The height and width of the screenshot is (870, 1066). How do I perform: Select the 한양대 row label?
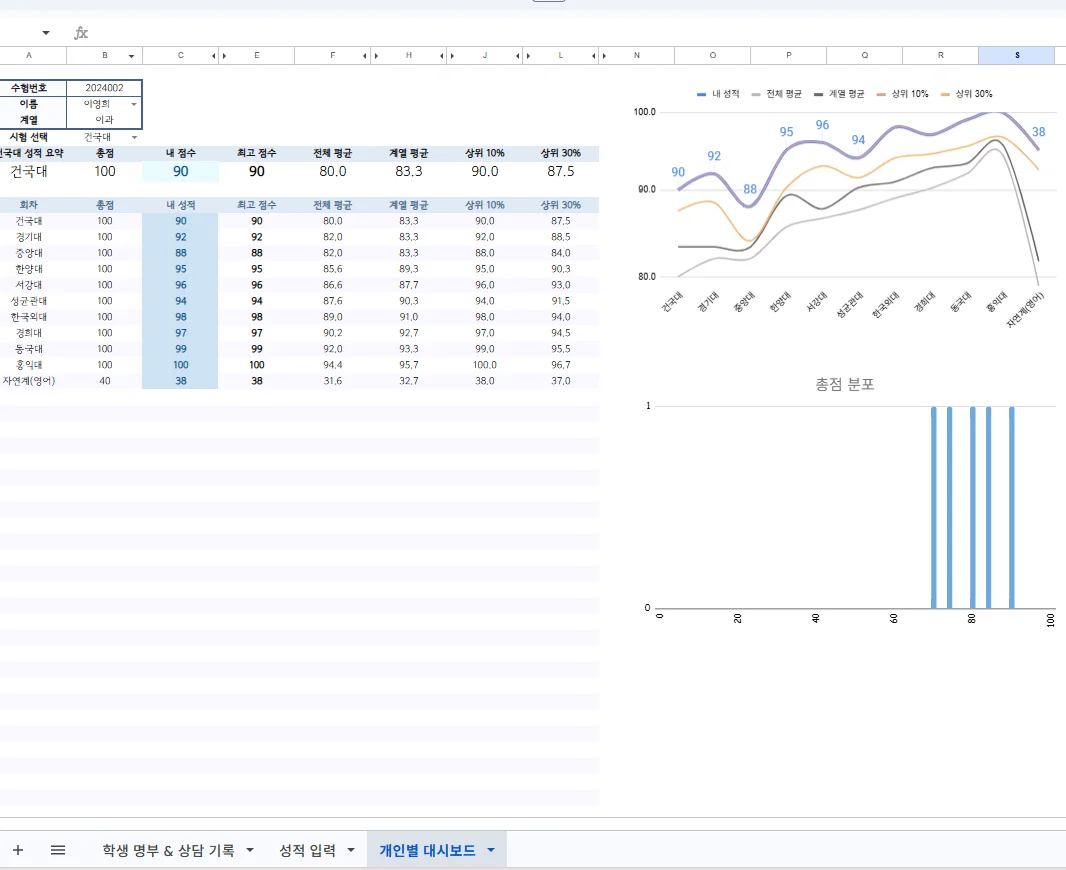[29, 268]
